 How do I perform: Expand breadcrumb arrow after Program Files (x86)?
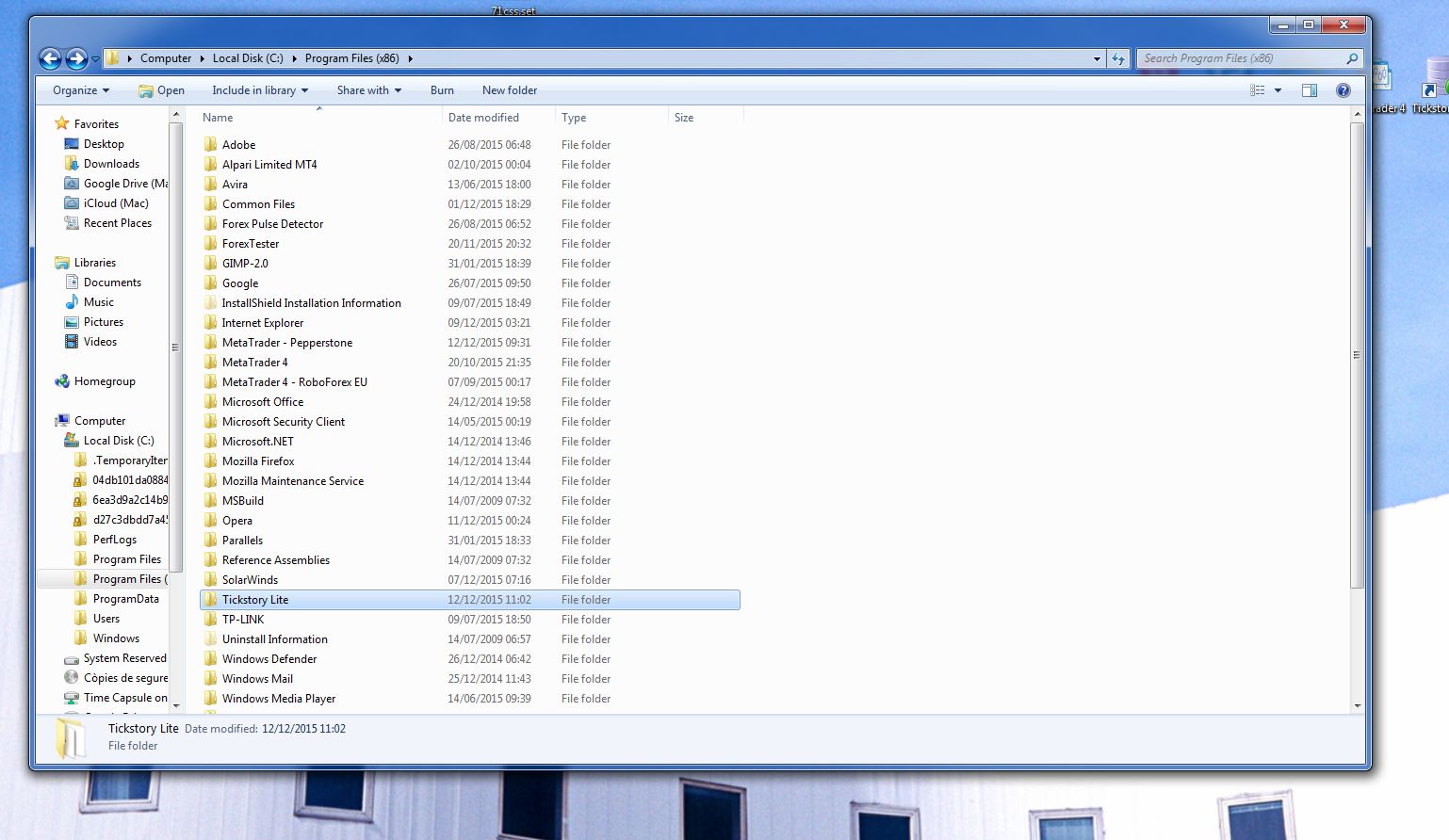tap(410, 58)
